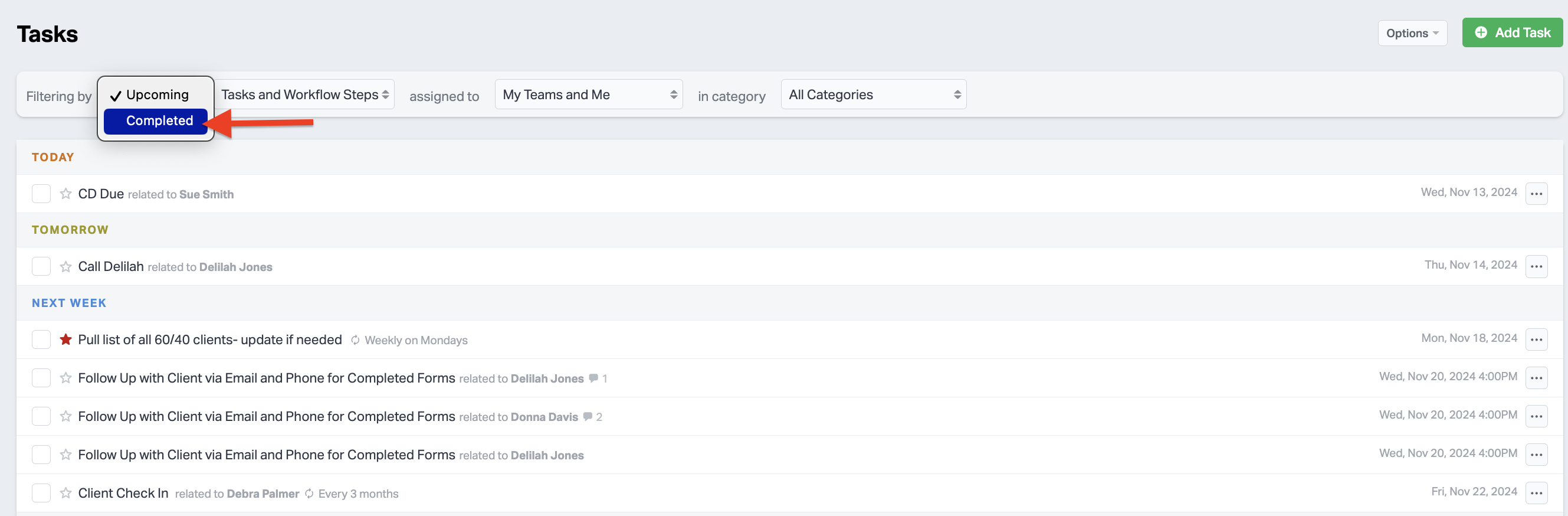Screen dimensions: 1568x516
Task: Check off the CD Due task
Action: point(41,194)
